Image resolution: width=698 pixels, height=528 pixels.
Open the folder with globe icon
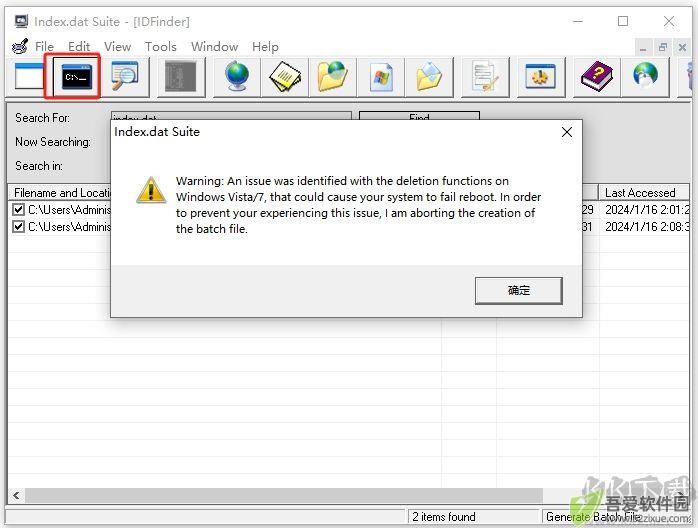(333, 77)
